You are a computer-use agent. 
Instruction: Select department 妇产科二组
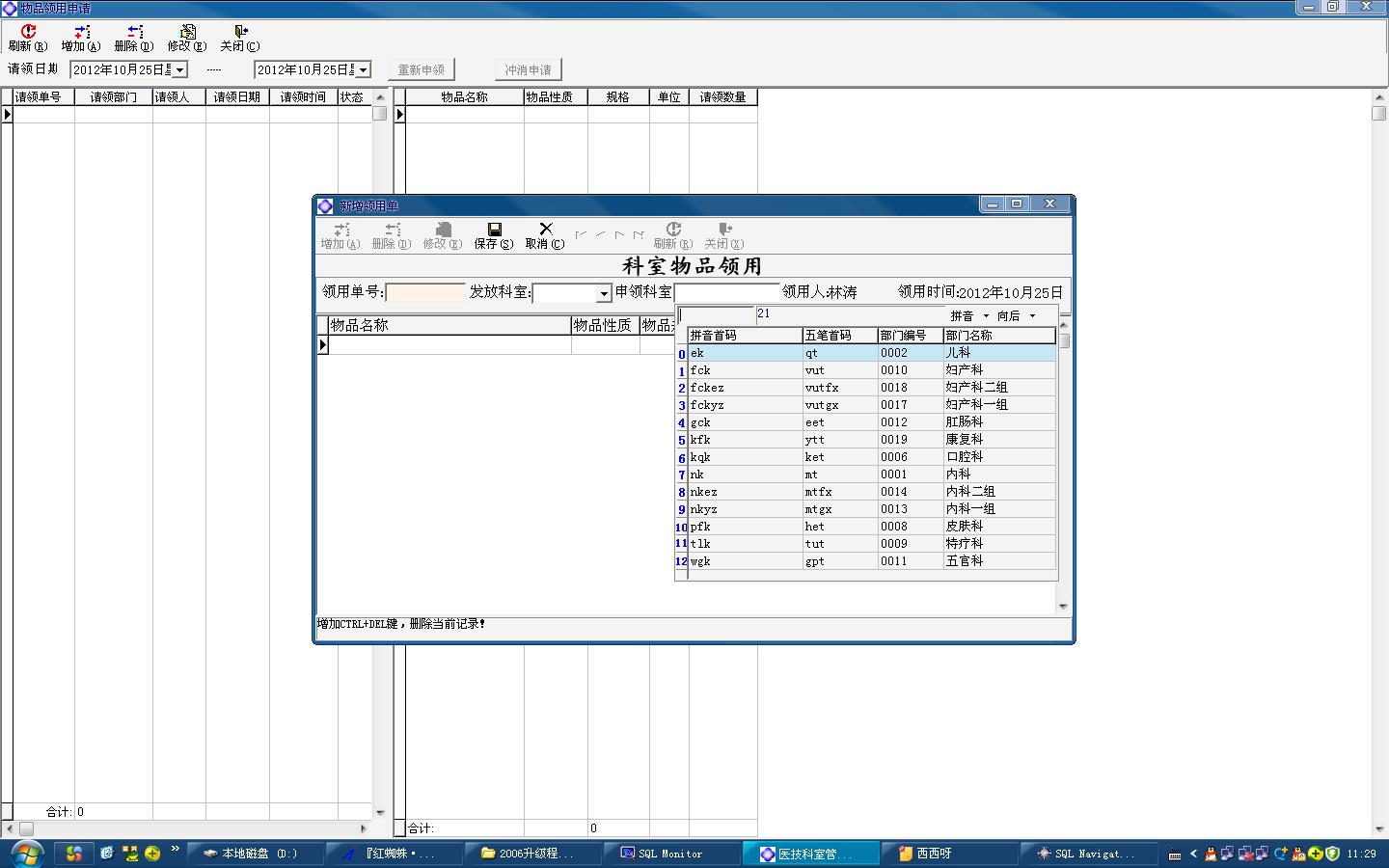pos(872,388)
